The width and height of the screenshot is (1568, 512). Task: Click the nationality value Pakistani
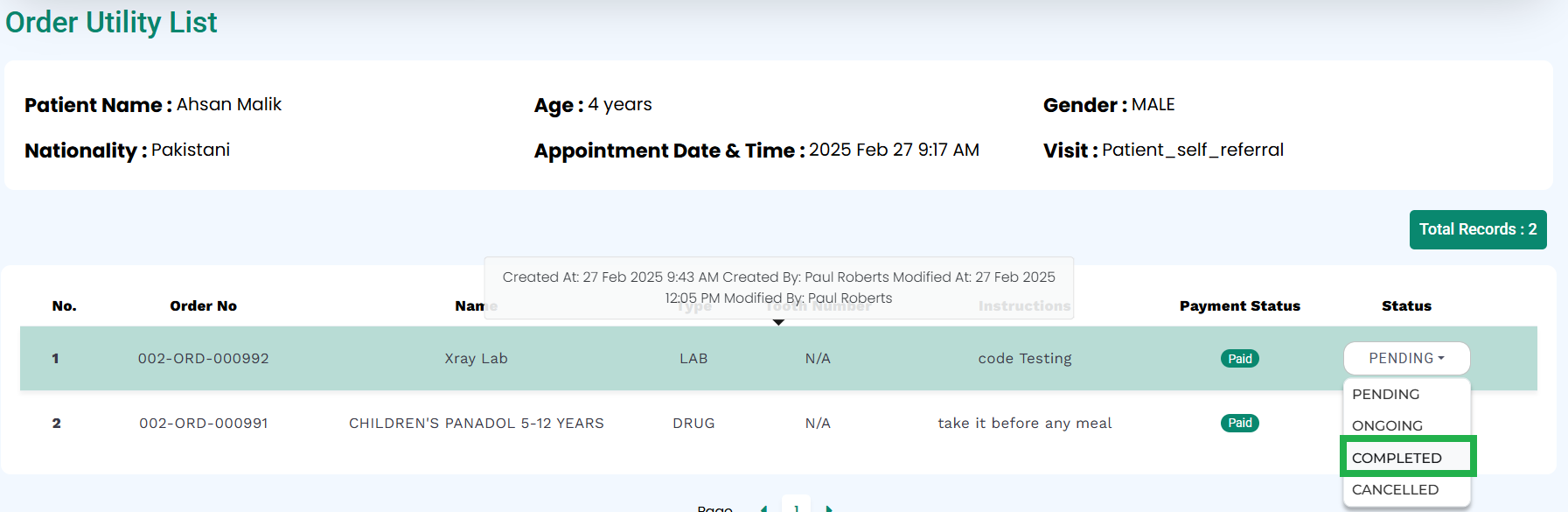(191, 150)
